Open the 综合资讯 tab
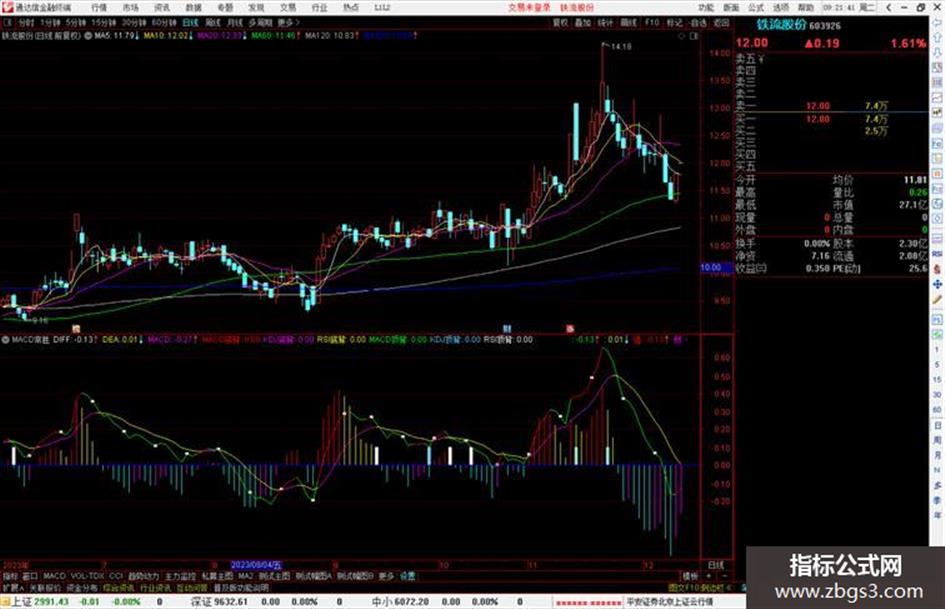 [118, 588]
